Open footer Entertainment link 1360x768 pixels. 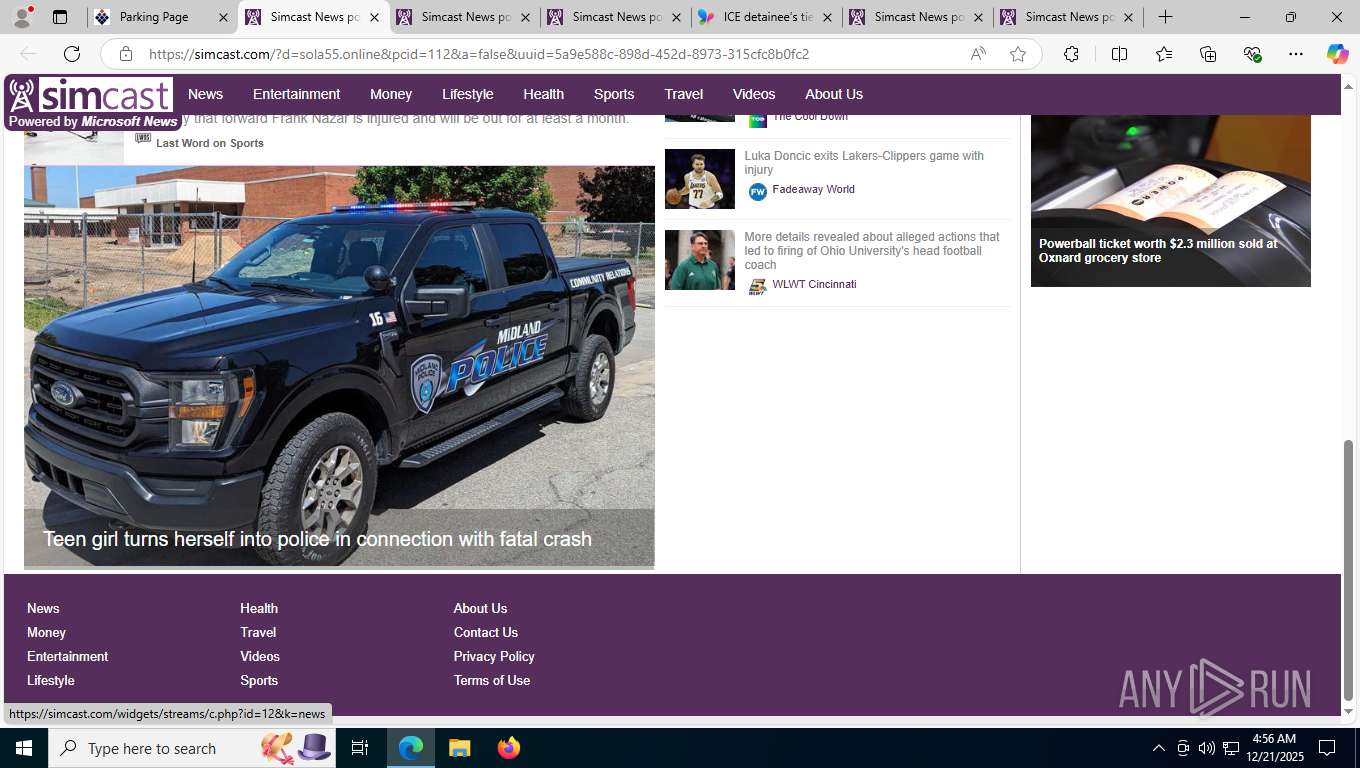(x=67, y=656)
